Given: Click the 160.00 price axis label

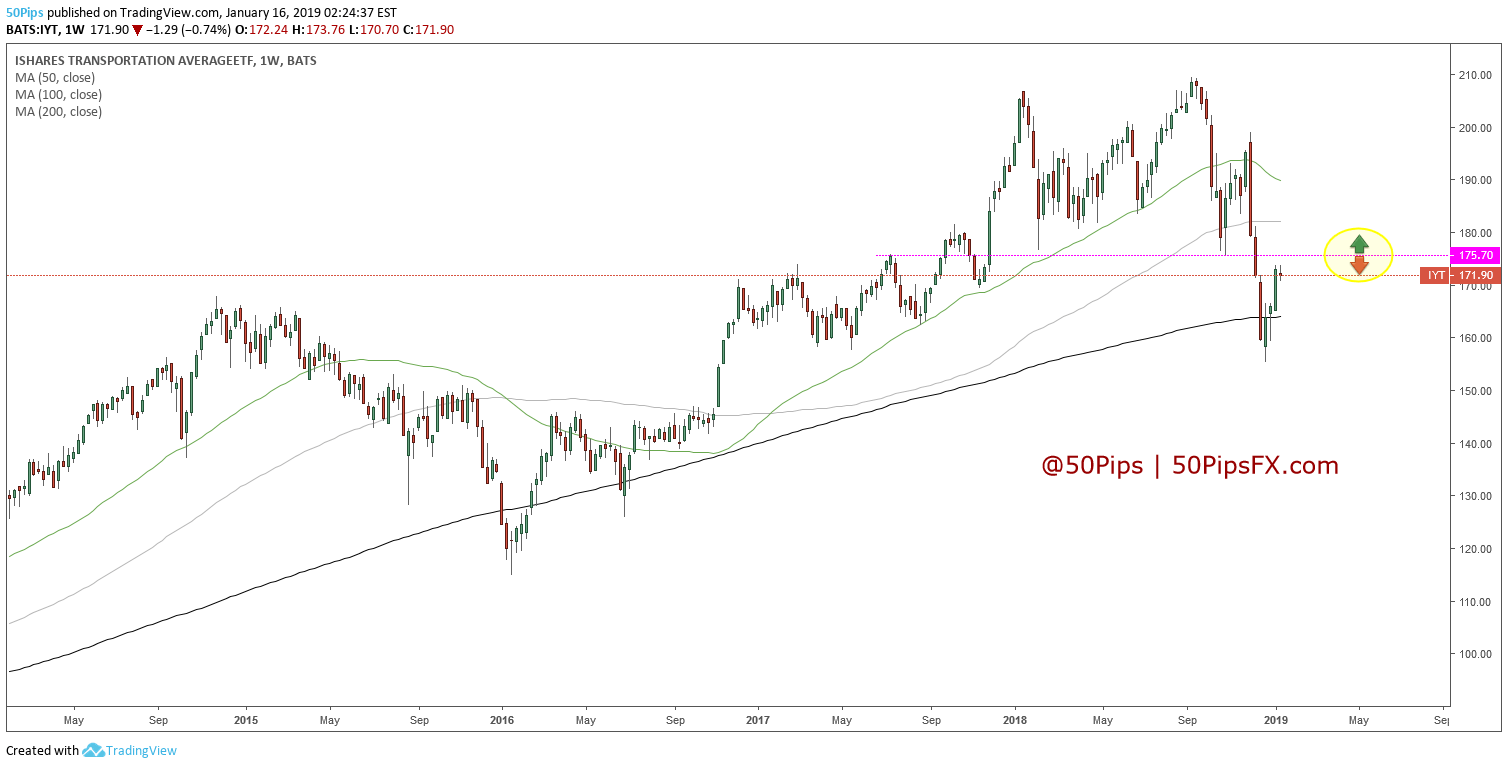Looking at the screenshot, I should (1476, 338).
